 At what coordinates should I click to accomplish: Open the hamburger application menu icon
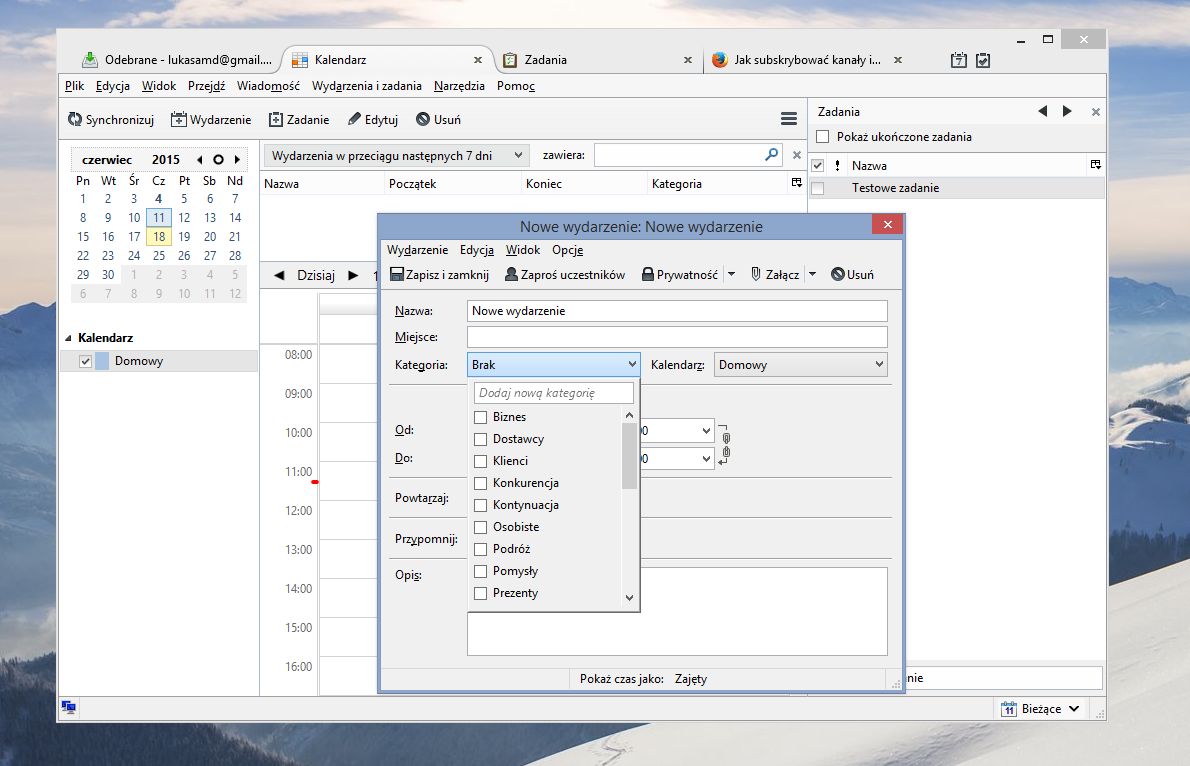point(789,119)
